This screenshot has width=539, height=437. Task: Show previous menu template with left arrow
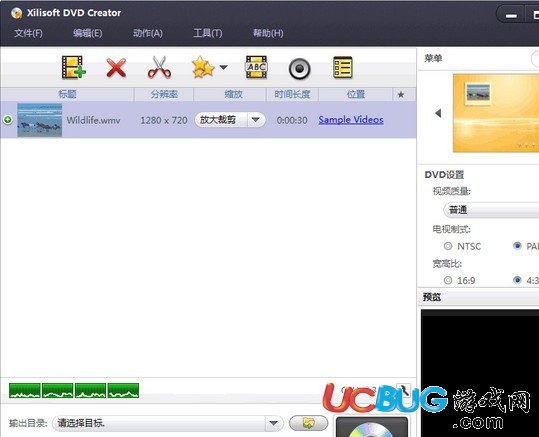[x=438, y=113]
